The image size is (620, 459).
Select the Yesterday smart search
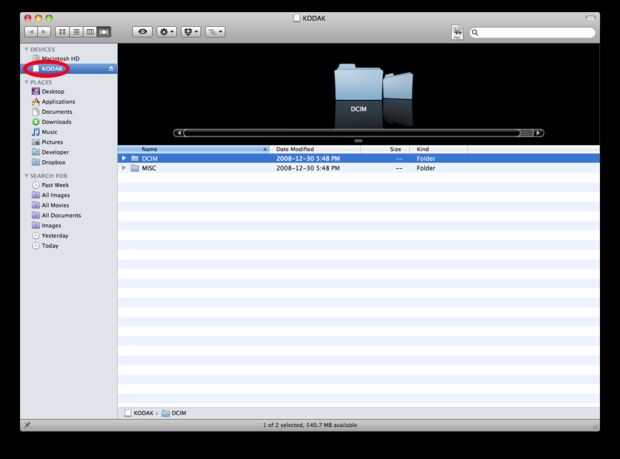click(x=50, y=236)
